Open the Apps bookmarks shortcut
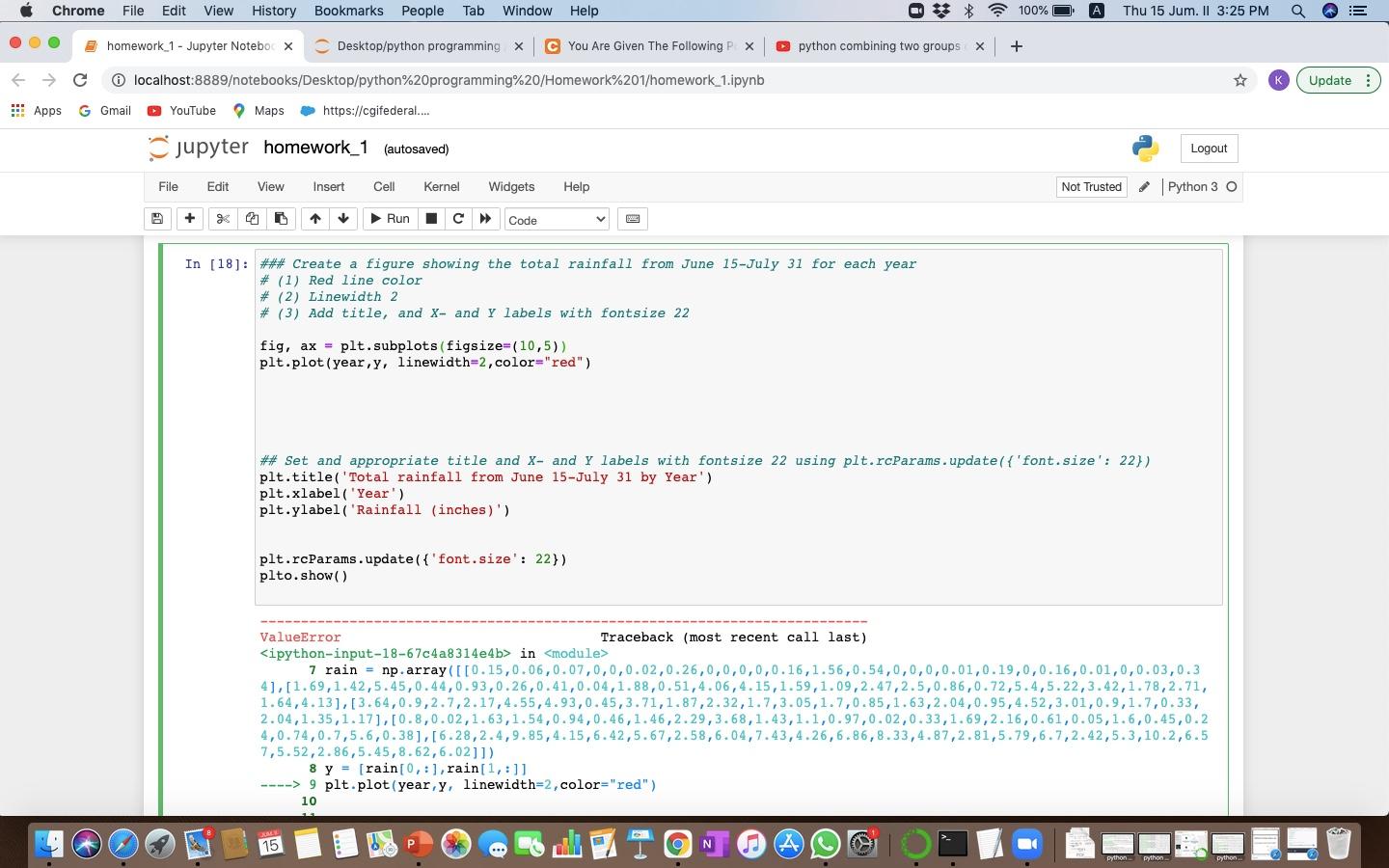The height and width of the screenshot is (868, 1389). [36, 111]
